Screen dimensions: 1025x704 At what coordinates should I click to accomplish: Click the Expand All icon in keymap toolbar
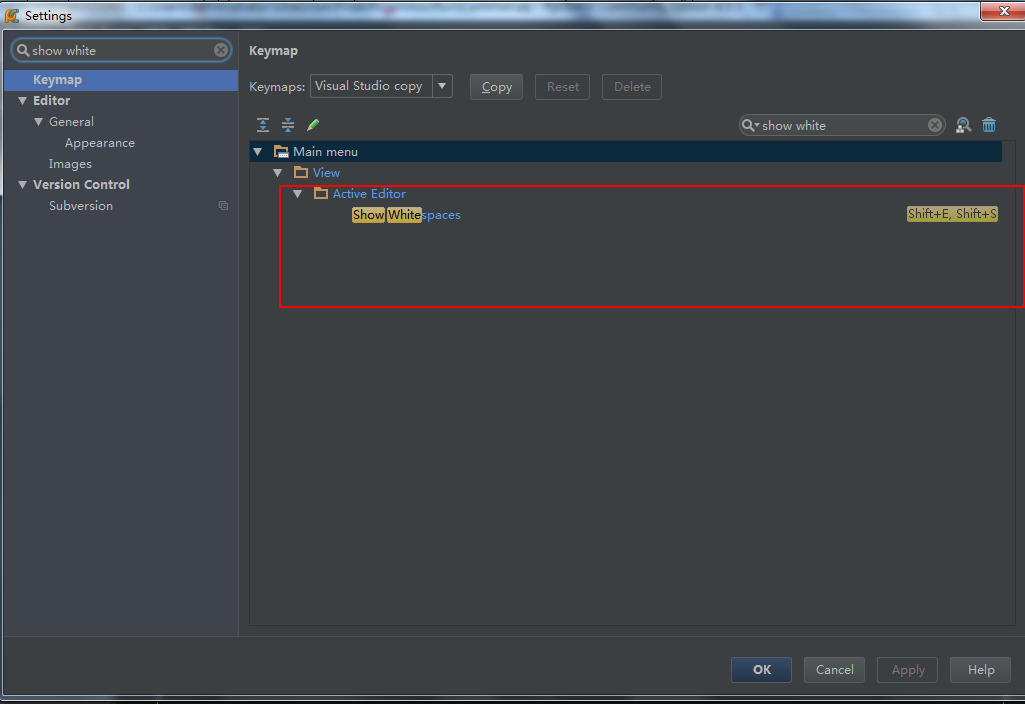click(263, 125)
